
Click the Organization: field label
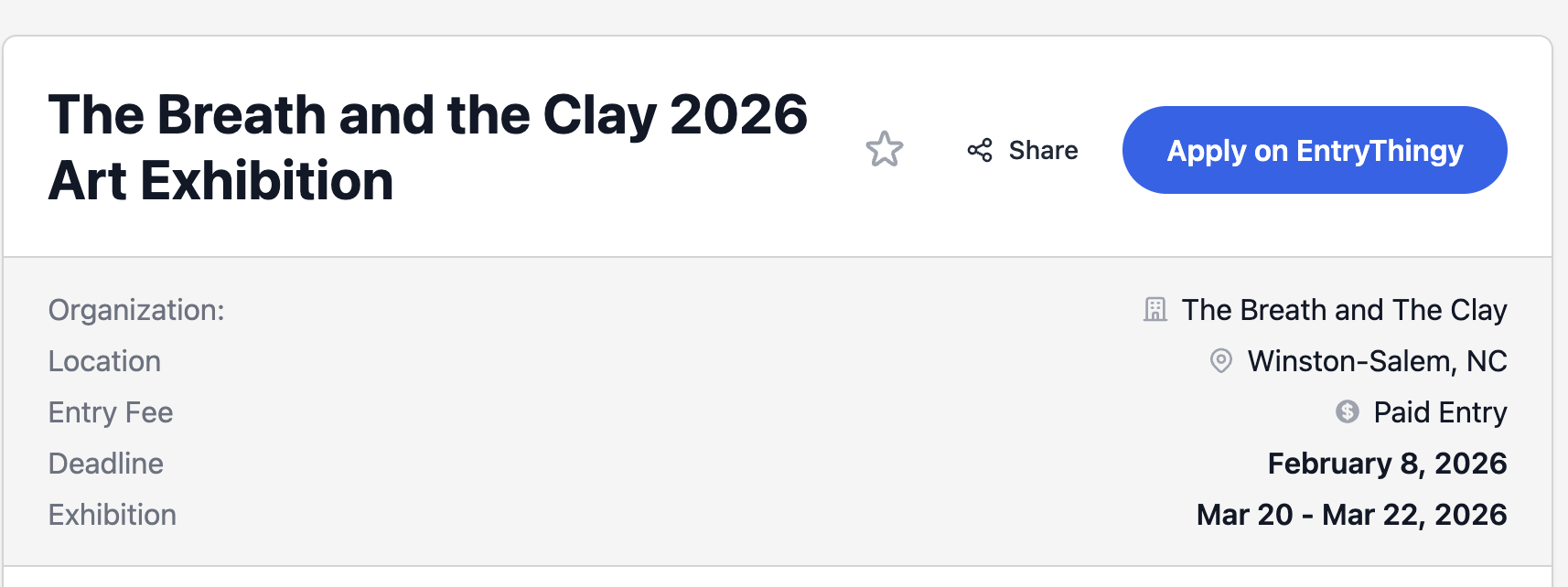136,310
